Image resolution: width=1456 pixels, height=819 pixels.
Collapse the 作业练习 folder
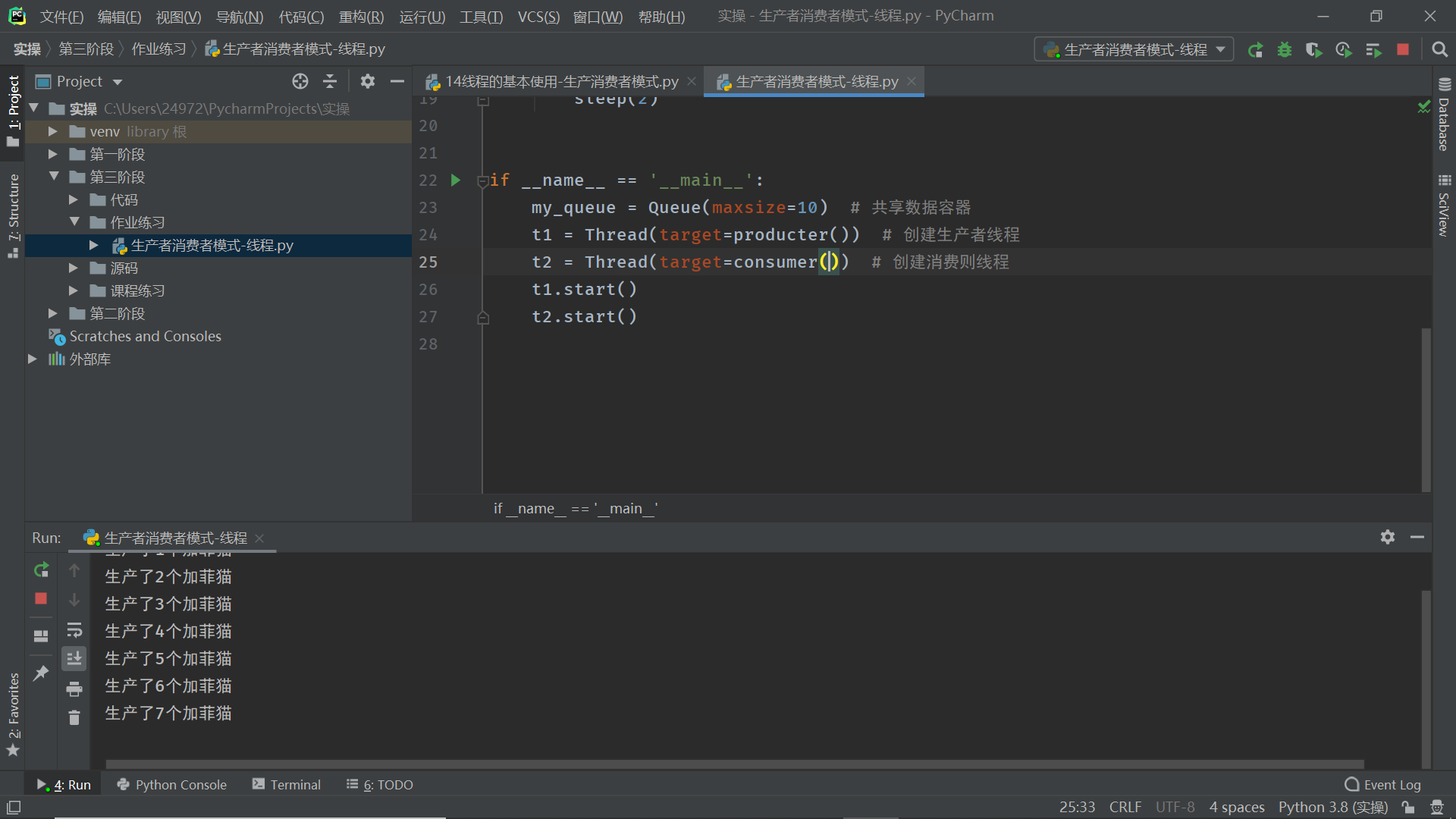[74, 221]
